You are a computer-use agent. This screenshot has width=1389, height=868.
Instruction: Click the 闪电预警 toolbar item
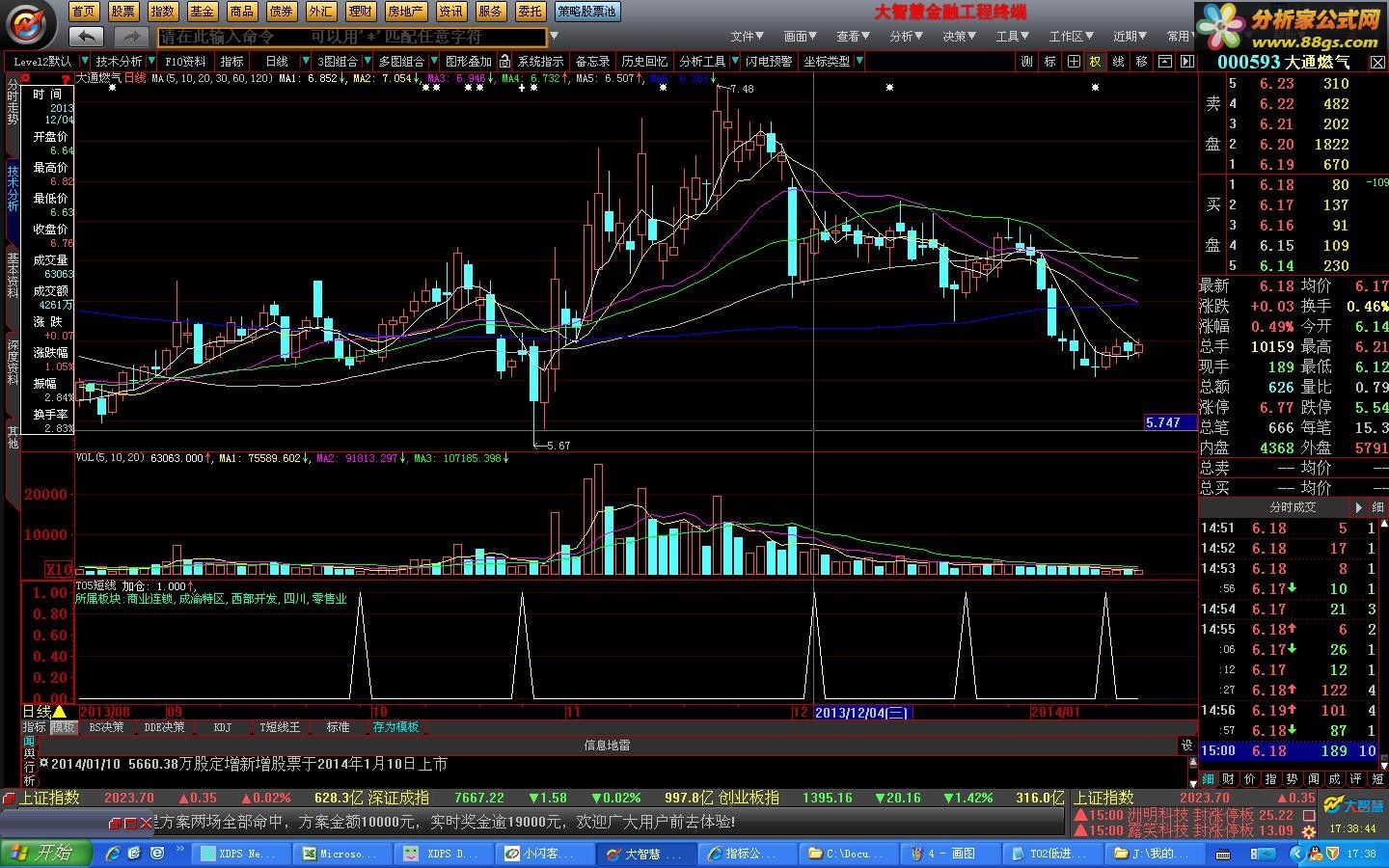(x=769, y=61)
